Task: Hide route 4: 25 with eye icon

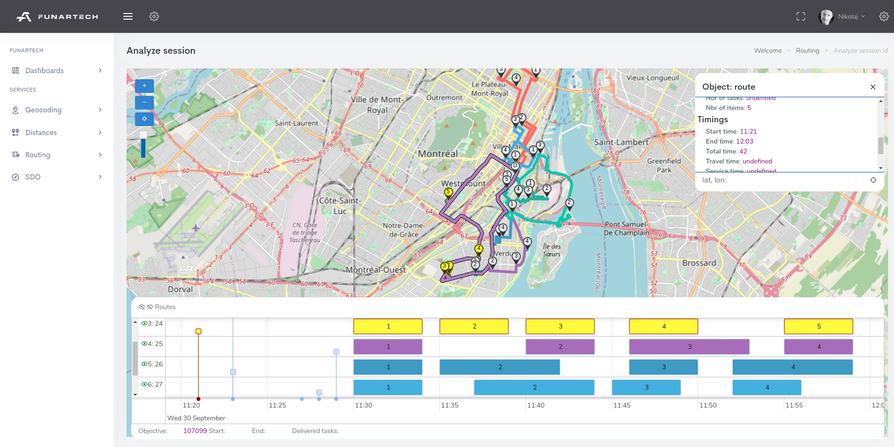Action: [x=145, y=344]
